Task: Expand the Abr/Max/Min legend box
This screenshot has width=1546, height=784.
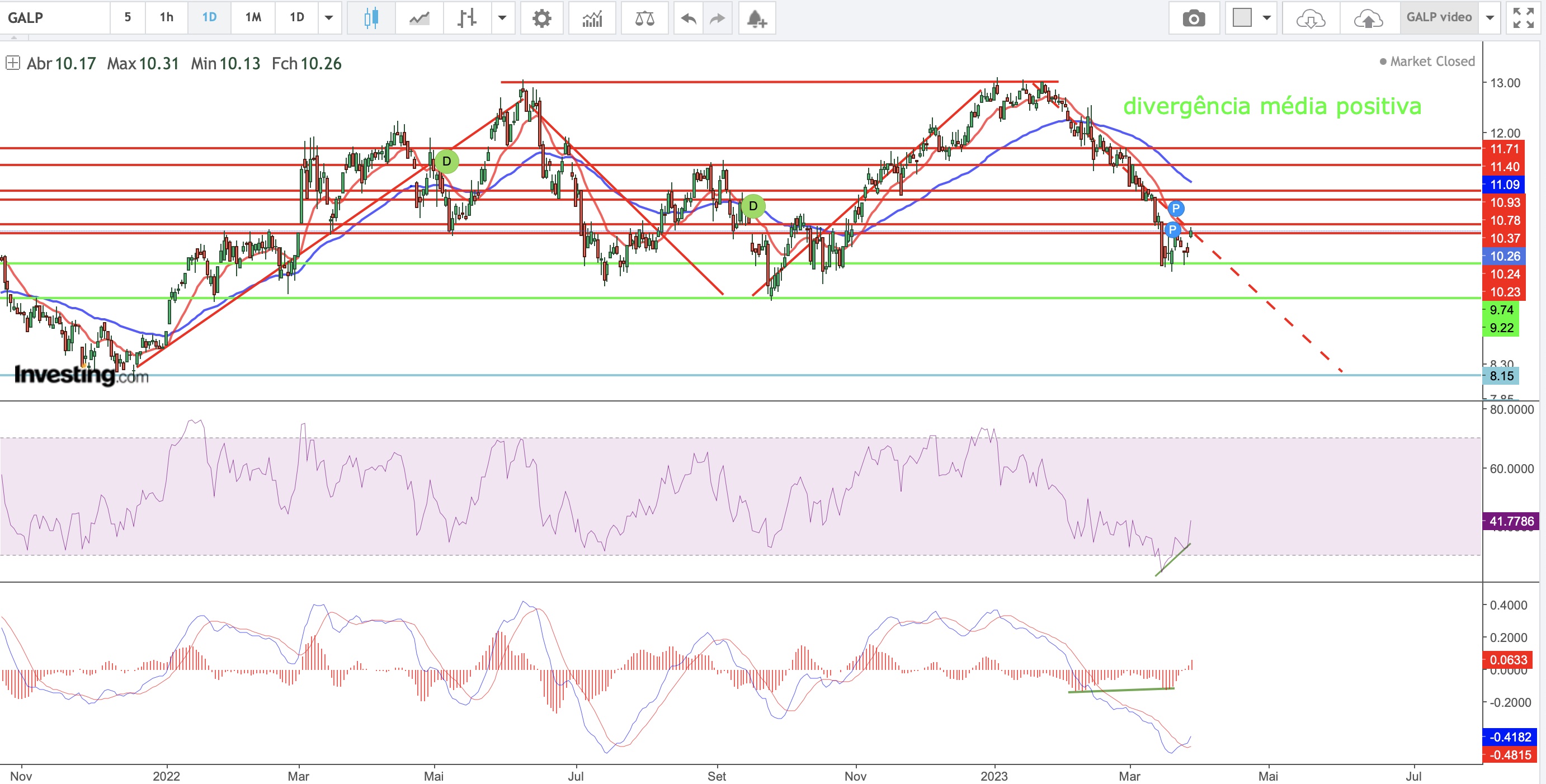Action: (13, 63)
